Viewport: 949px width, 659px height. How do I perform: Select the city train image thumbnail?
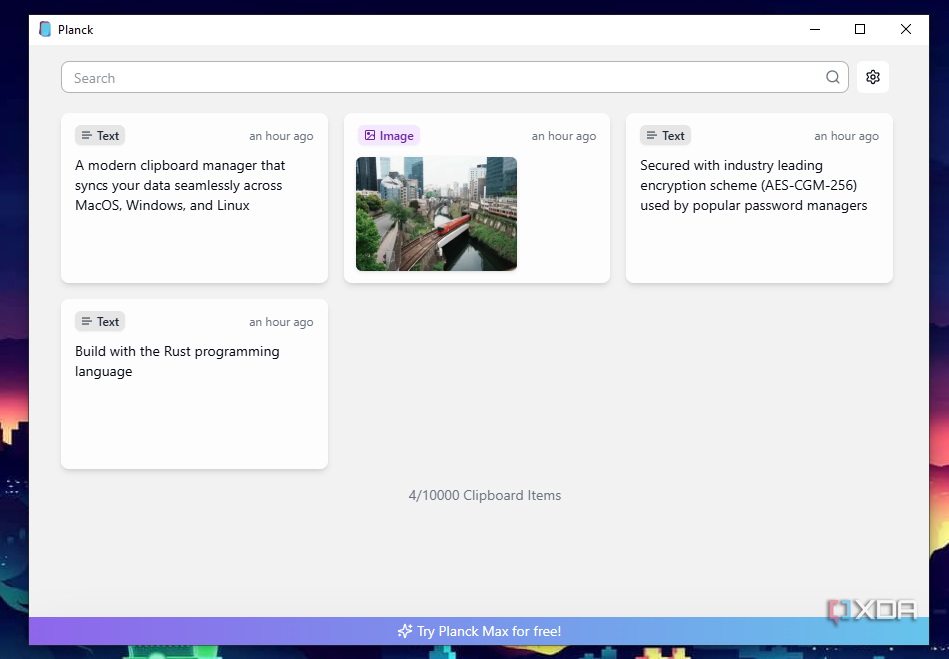(x=436, y=214)
